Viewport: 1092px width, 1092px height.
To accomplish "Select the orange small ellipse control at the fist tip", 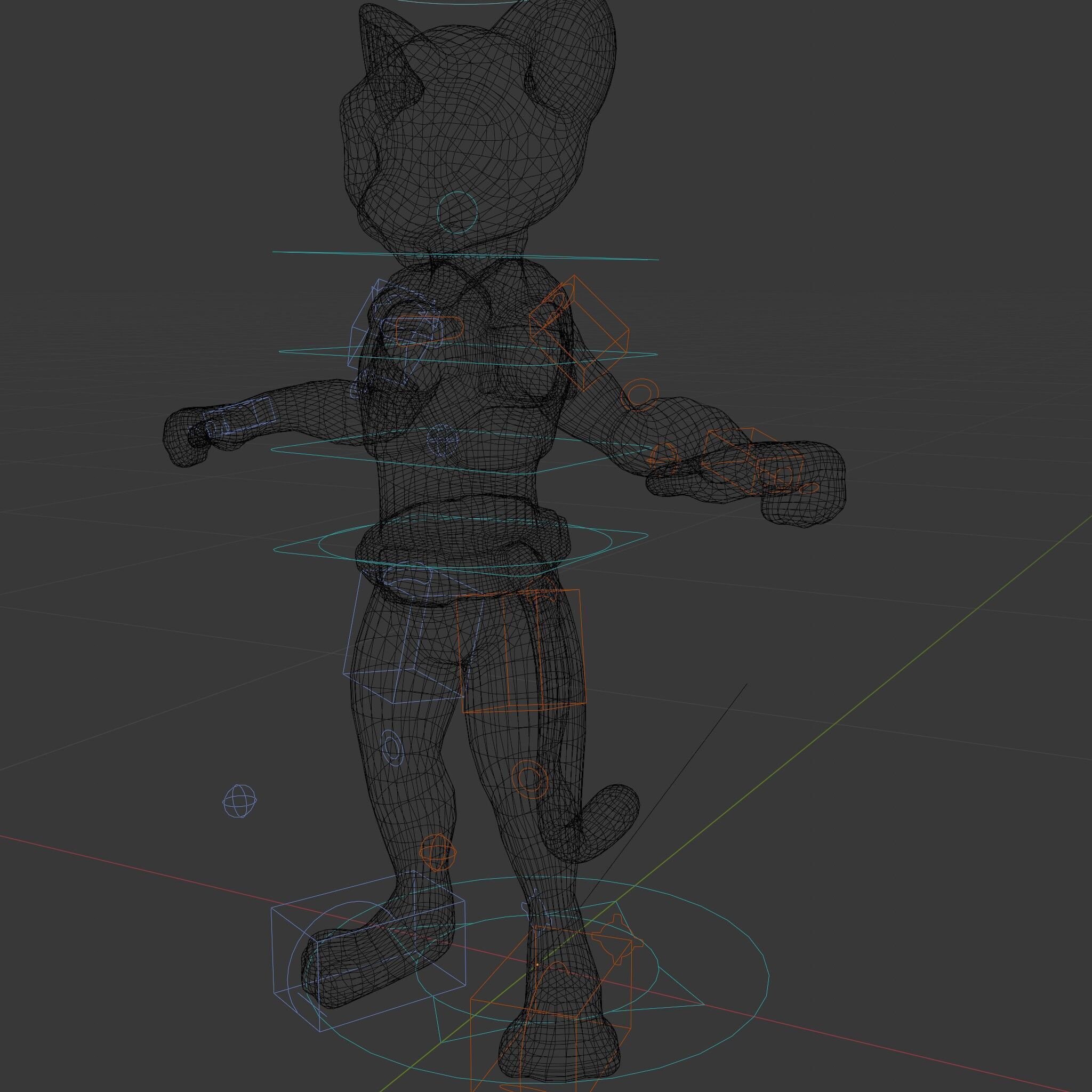I will [809, 488].
